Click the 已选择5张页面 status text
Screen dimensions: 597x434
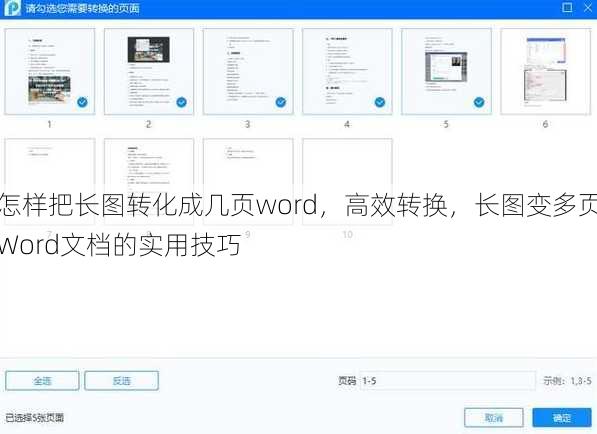coord(35,418)
